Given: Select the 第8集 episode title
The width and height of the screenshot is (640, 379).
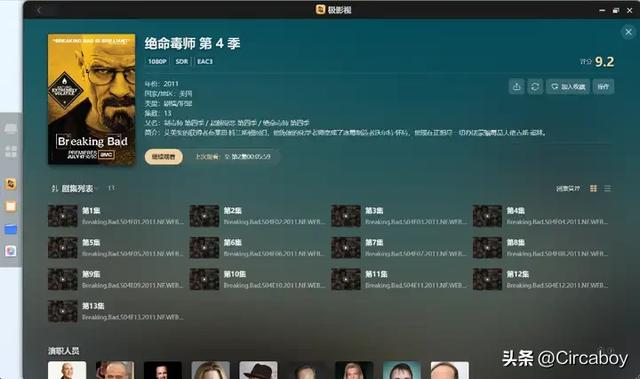Looking at the screenshot, I should pos(516,242).
